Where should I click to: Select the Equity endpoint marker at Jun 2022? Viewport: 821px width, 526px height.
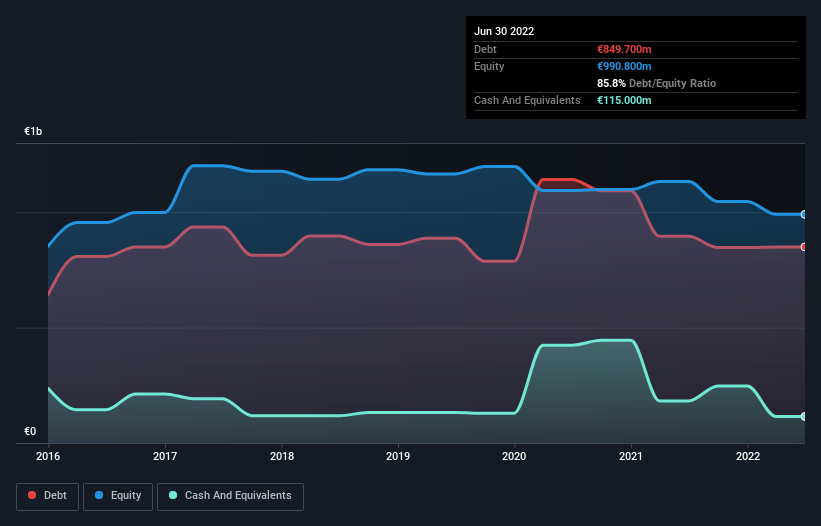point(804,215)
